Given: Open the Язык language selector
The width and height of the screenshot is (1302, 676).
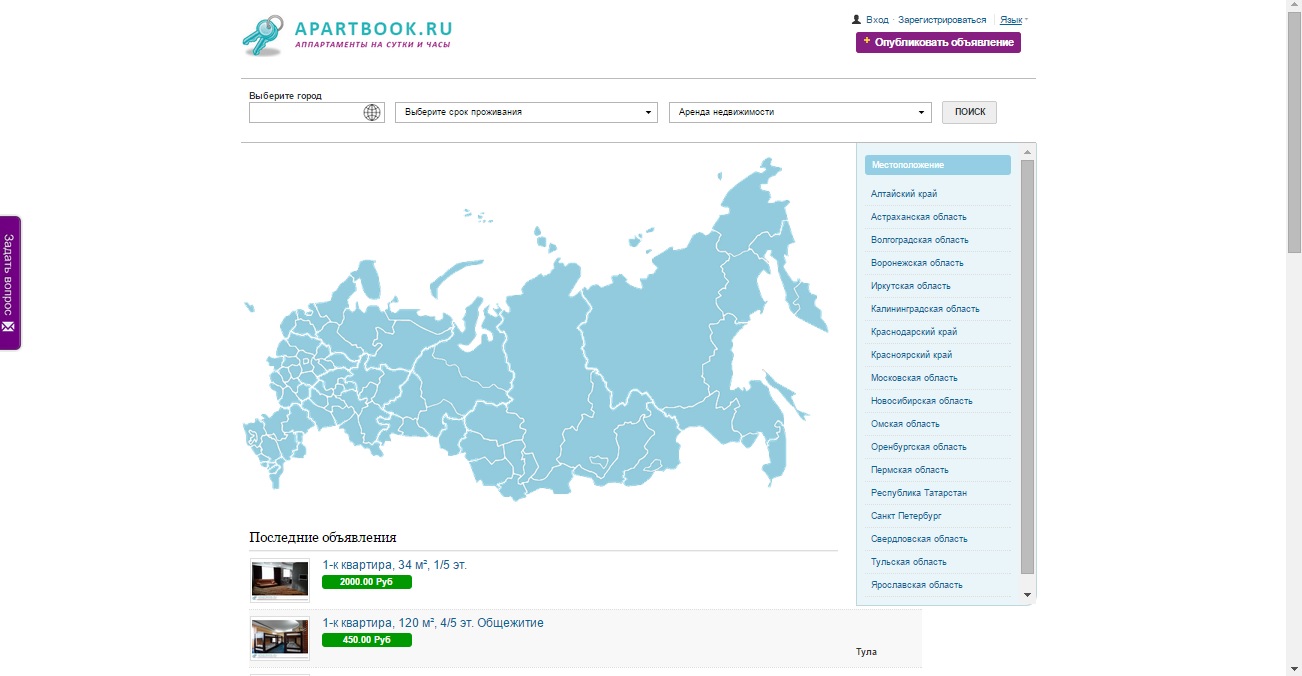Looking at the screenshot, I should (1011, 20).
